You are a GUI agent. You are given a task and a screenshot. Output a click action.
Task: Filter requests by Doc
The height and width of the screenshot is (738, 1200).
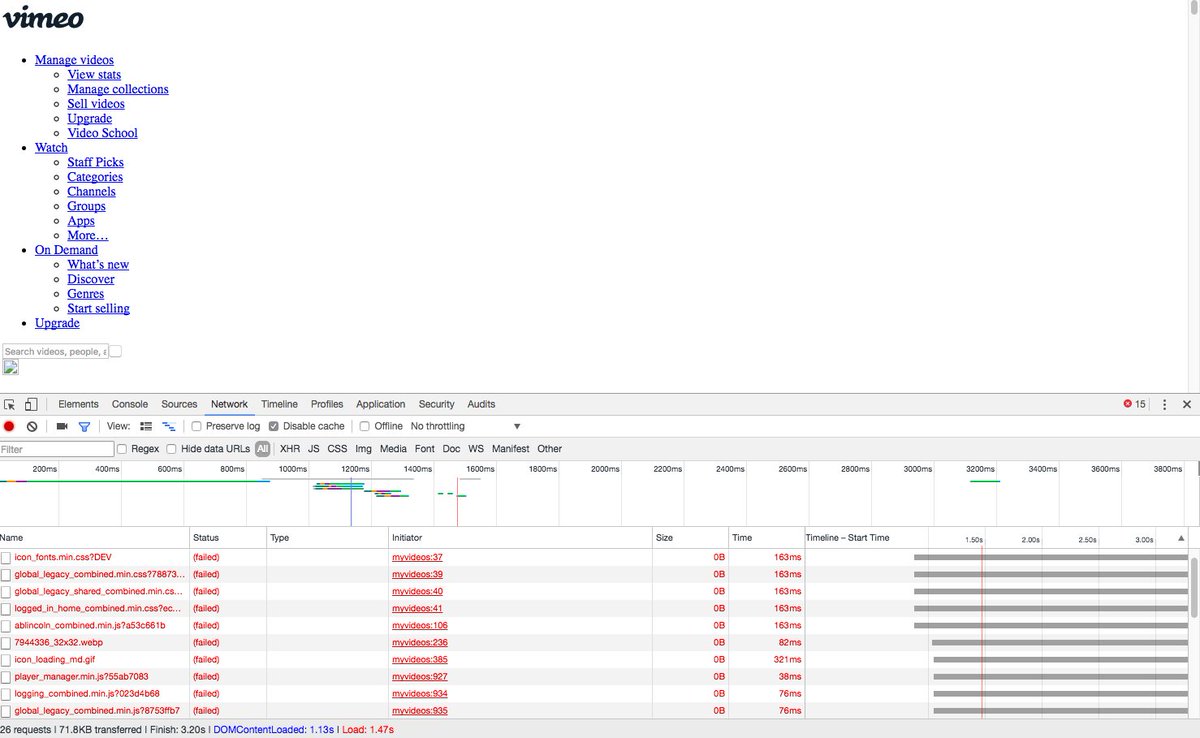[452, 449]
